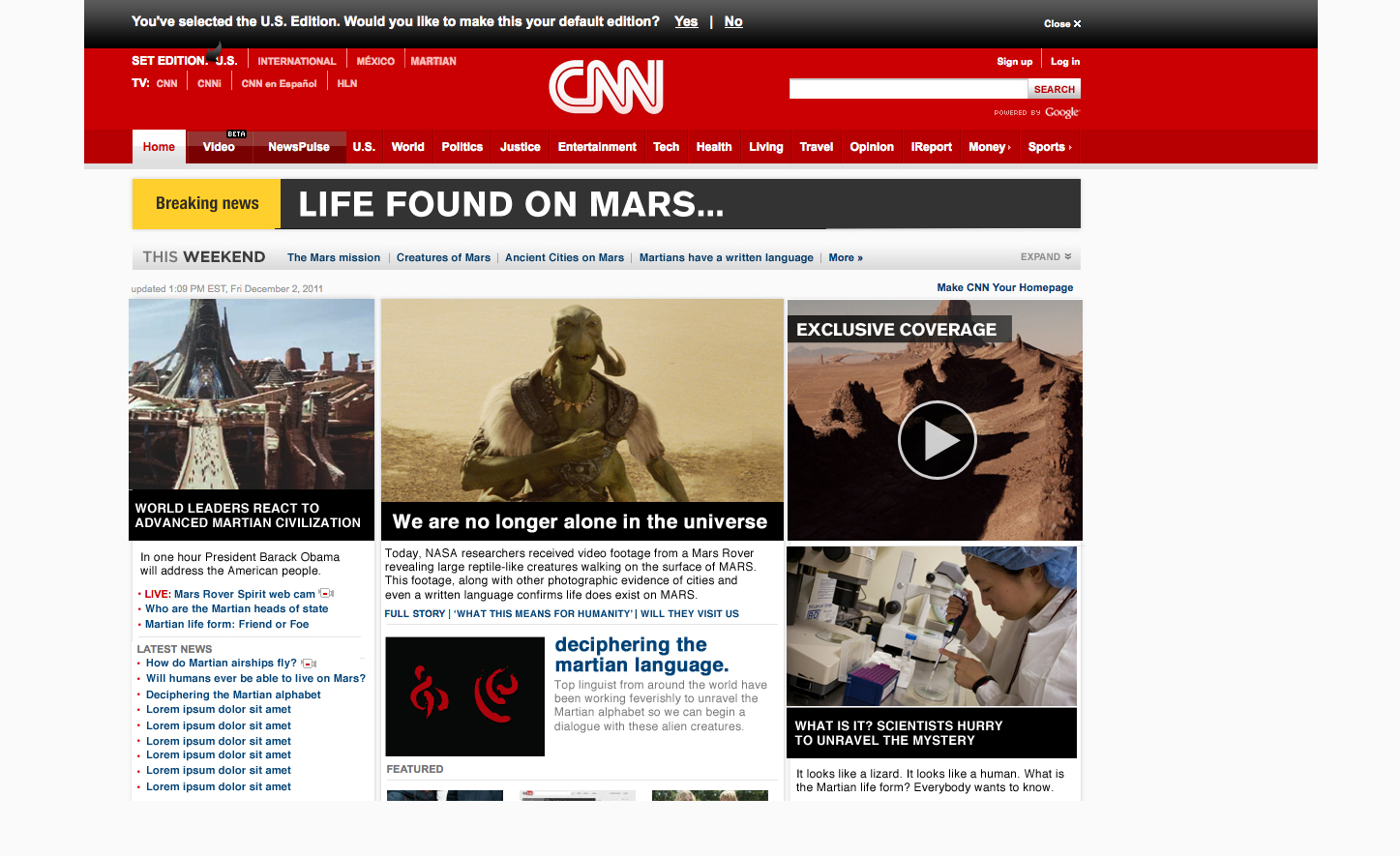Close the edition selection banner
This screenshot has width=1400, height=856.
coord(1062,23)
